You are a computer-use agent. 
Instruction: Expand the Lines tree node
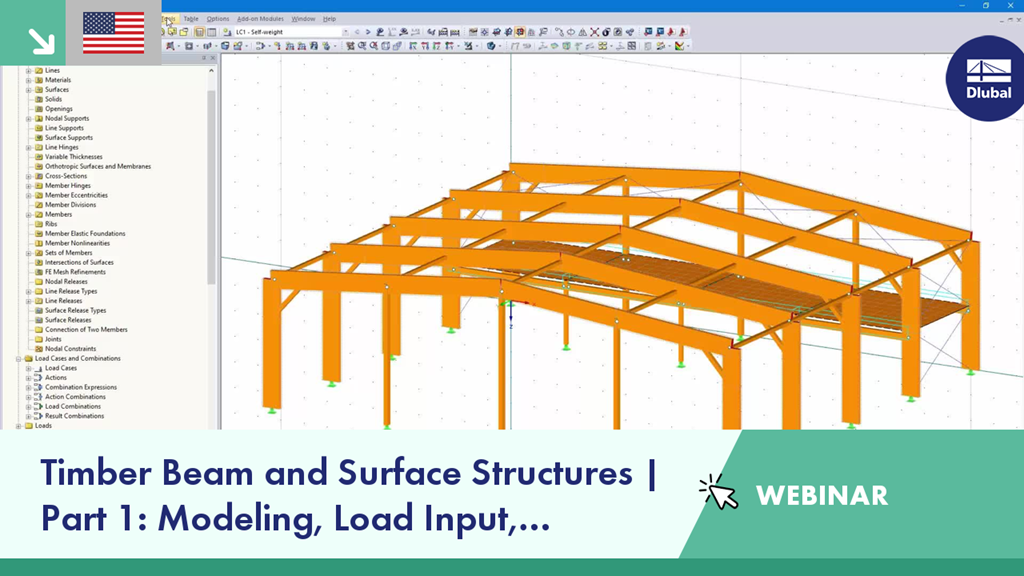pyautogui.click(x=28, y=71)
